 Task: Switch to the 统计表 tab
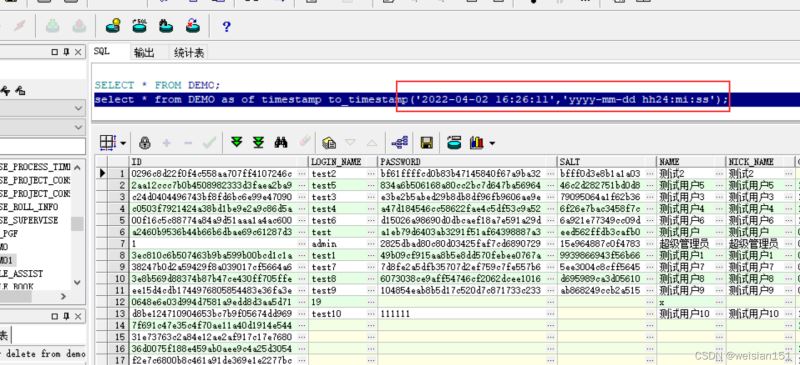pyautogui.click(x=189, y=53)
